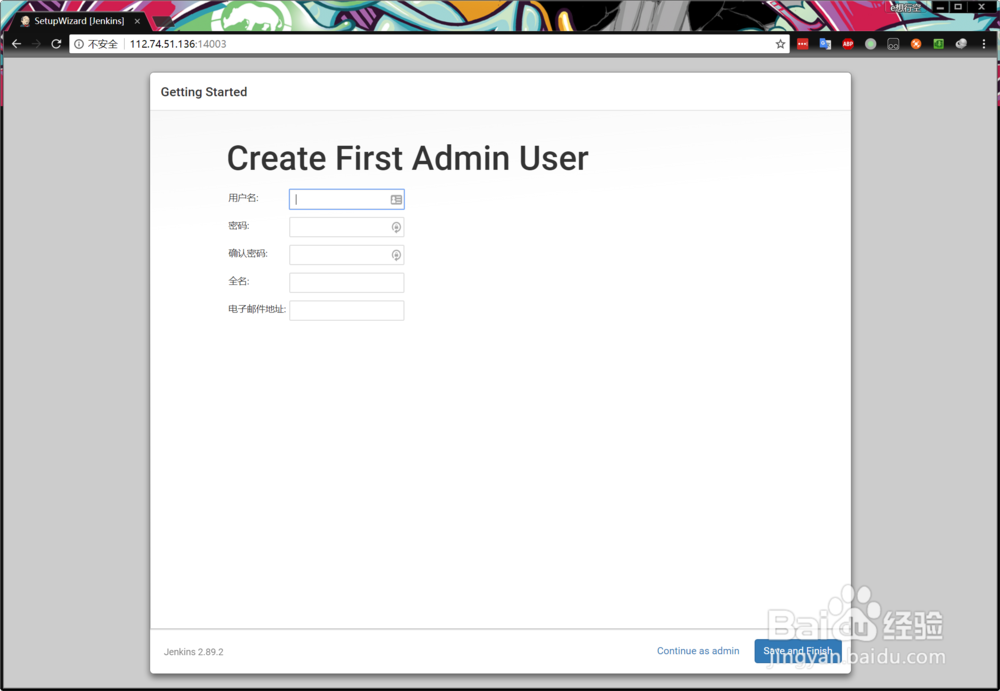Bookmark this page using the star icon
Screen dimensions: 1000x691
(x=780, y=44)
